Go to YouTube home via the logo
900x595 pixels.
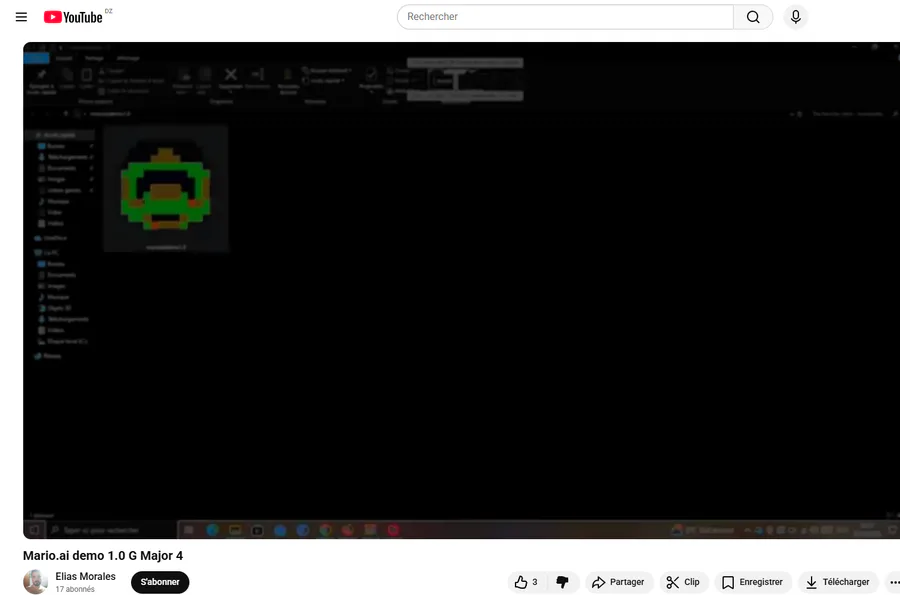tap(73, 17)
